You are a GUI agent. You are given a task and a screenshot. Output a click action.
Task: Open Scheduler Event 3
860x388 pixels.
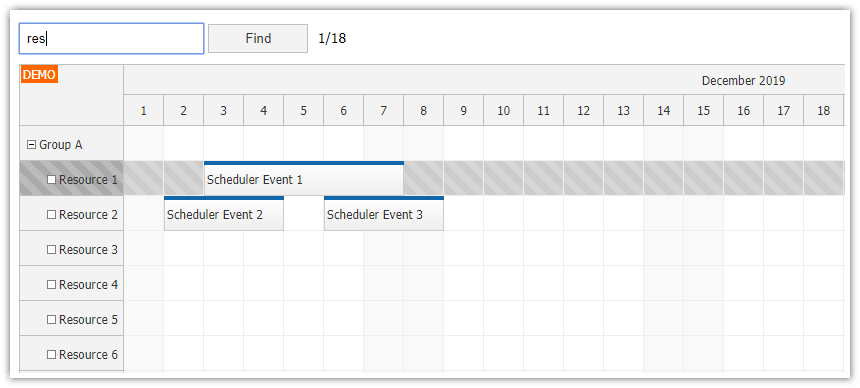coord(384,213)
